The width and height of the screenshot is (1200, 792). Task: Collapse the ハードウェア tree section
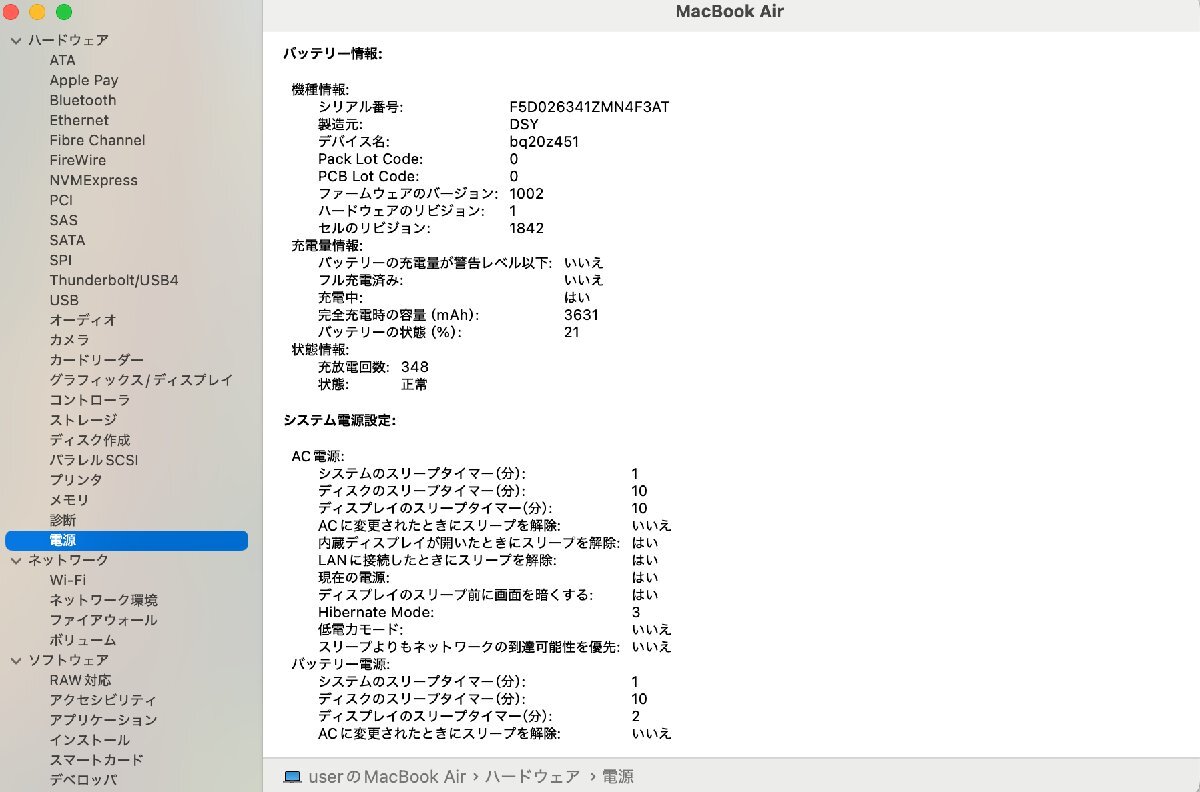tap(15, 40)
